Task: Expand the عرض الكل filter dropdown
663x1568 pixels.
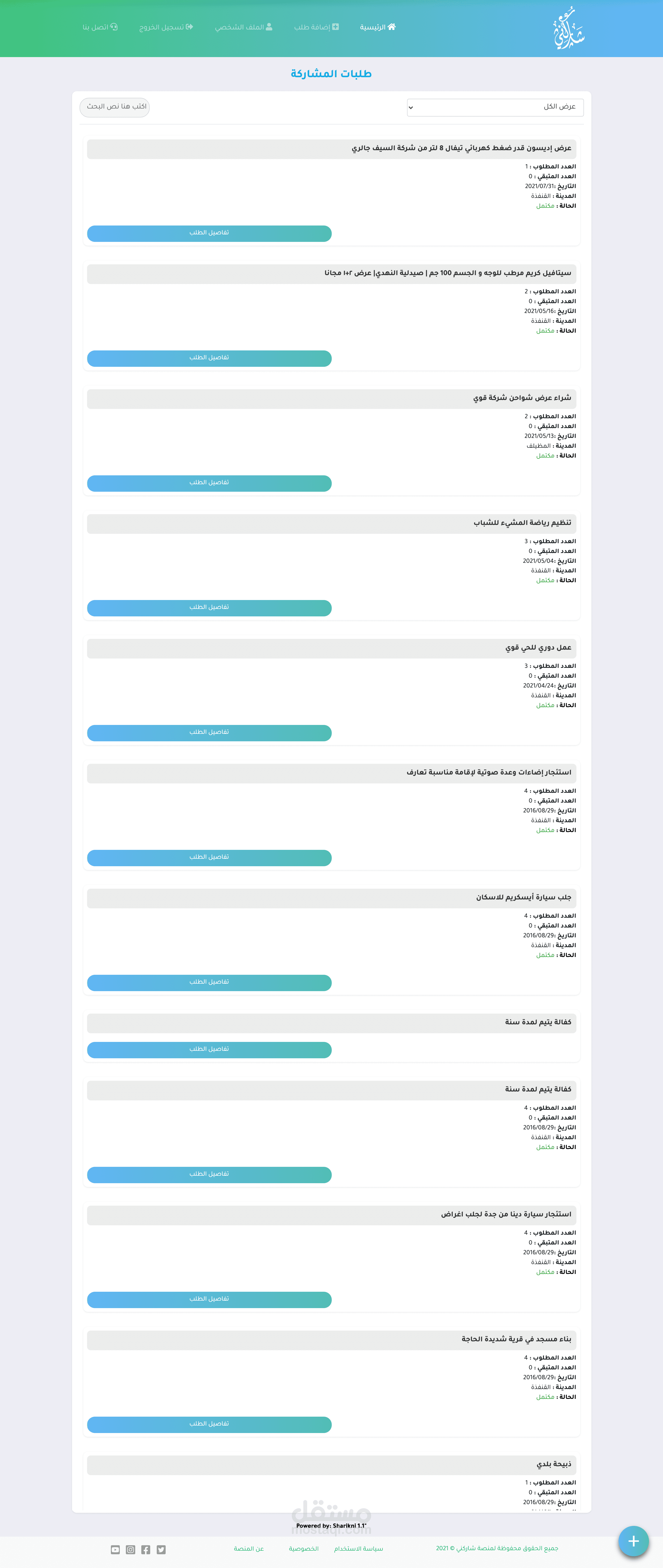Action: (495, 107)
